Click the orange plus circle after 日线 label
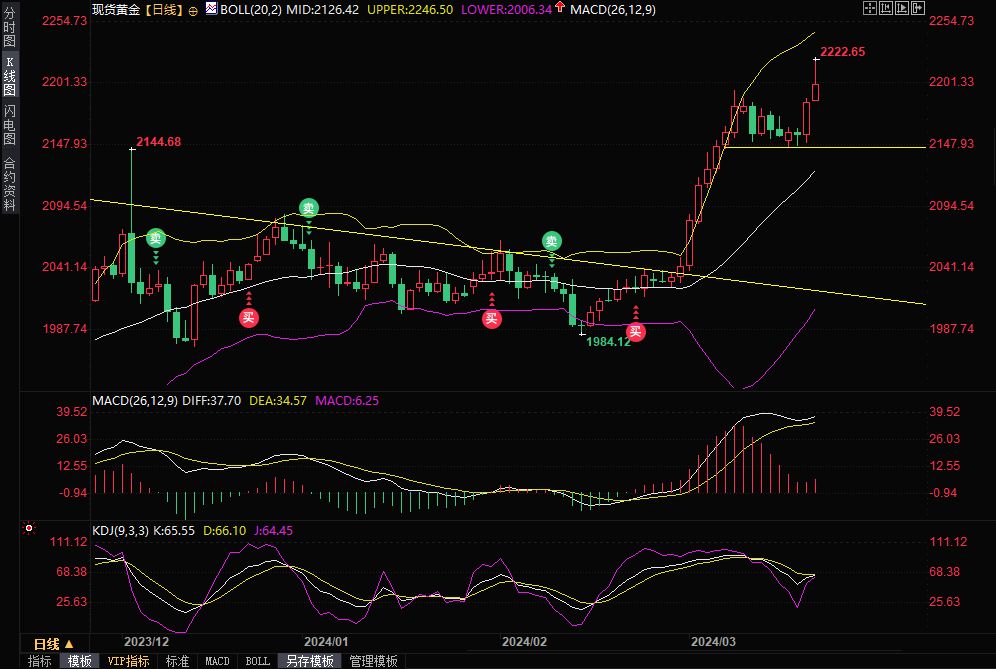The width and height of the screenshot is (996, 669). 193,9
